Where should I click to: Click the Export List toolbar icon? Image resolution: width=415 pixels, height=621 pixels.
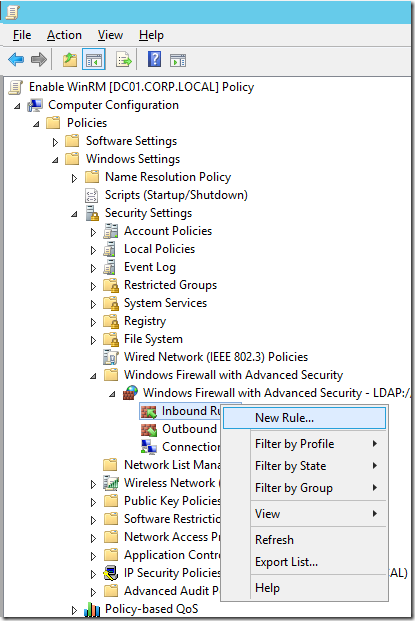(124, 60)
